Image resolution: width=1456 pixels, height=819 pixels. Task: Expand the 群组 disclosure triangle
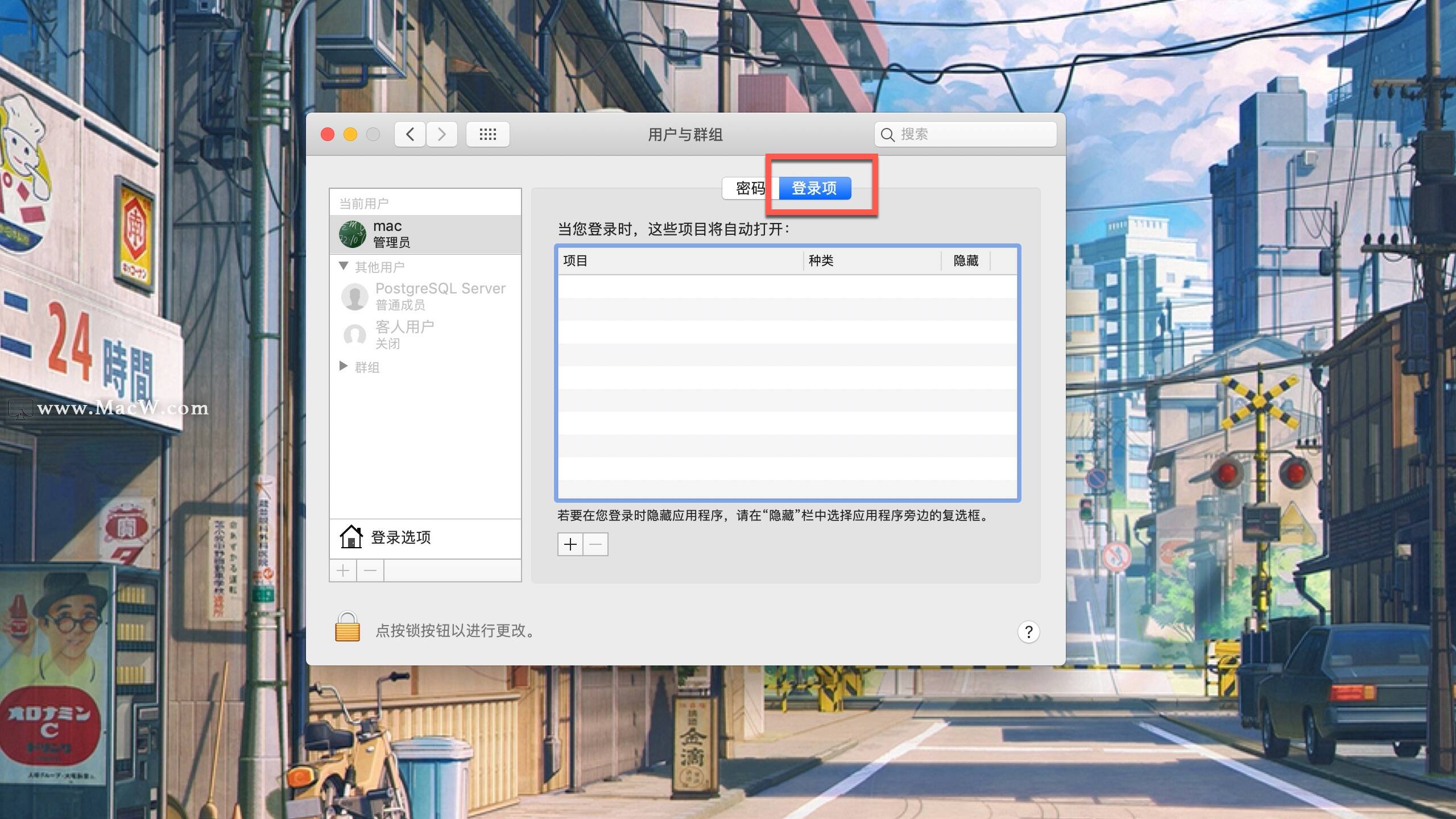pyautogui.click(x=343, y=366)
